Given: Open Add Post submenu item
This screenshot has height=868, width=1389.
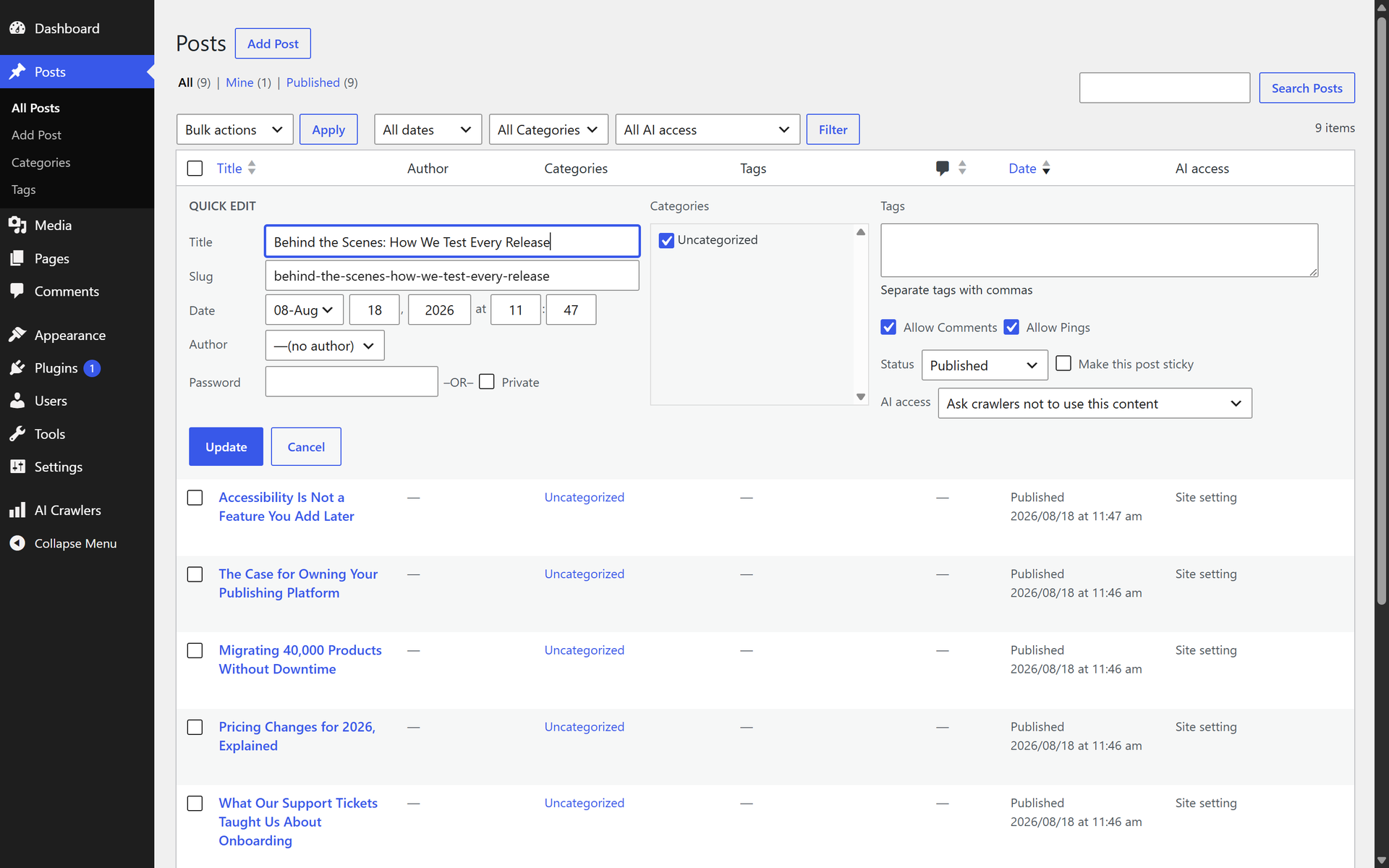Looking at the screenshot, I should click(36, 135).
